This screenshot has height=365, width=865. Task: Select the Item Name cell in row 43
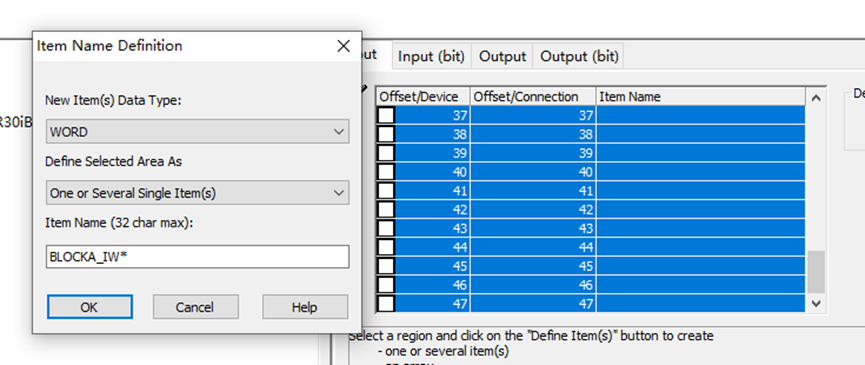(701, 228)
